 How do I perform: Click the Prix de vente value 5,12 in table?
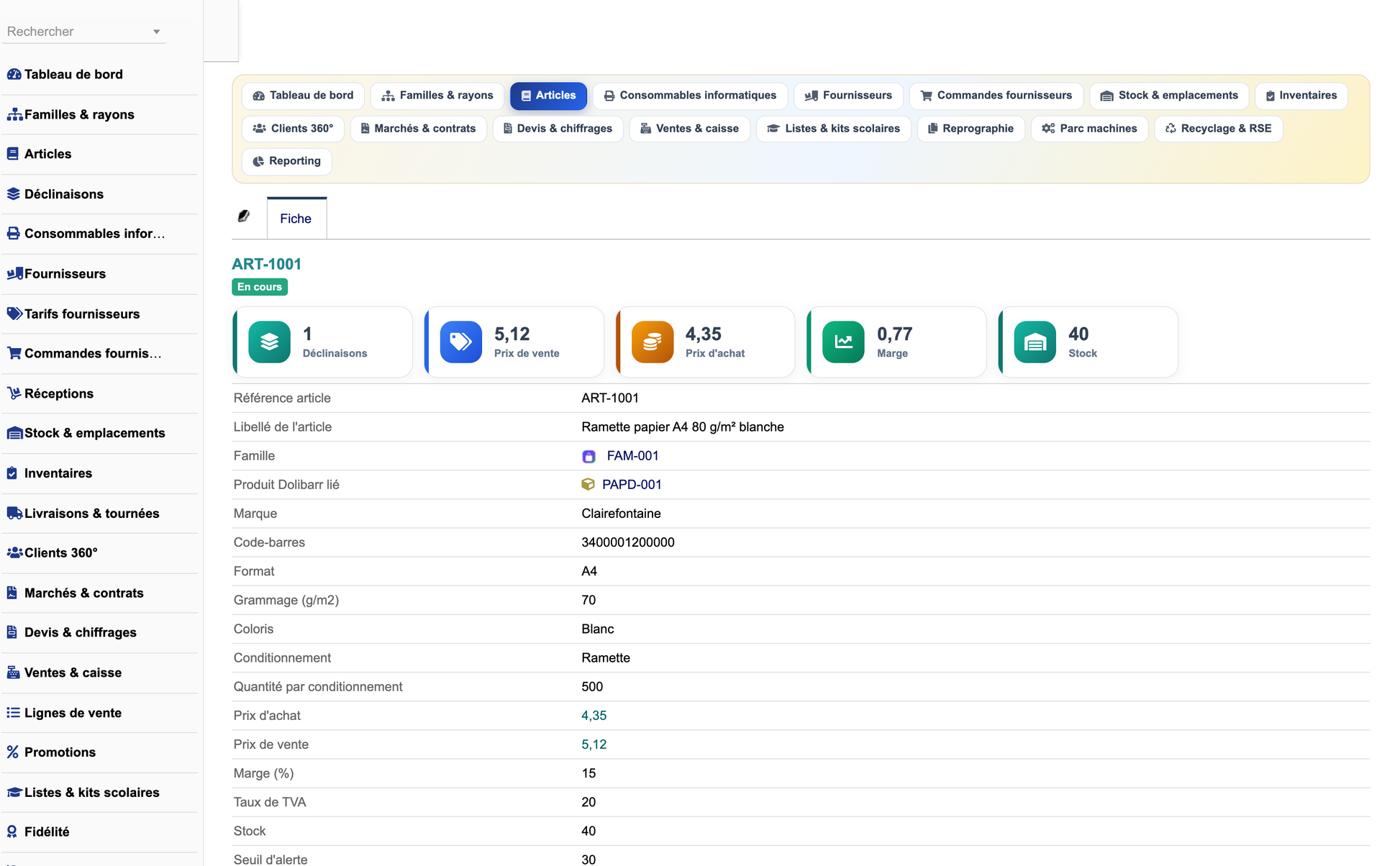pos(594,744)
